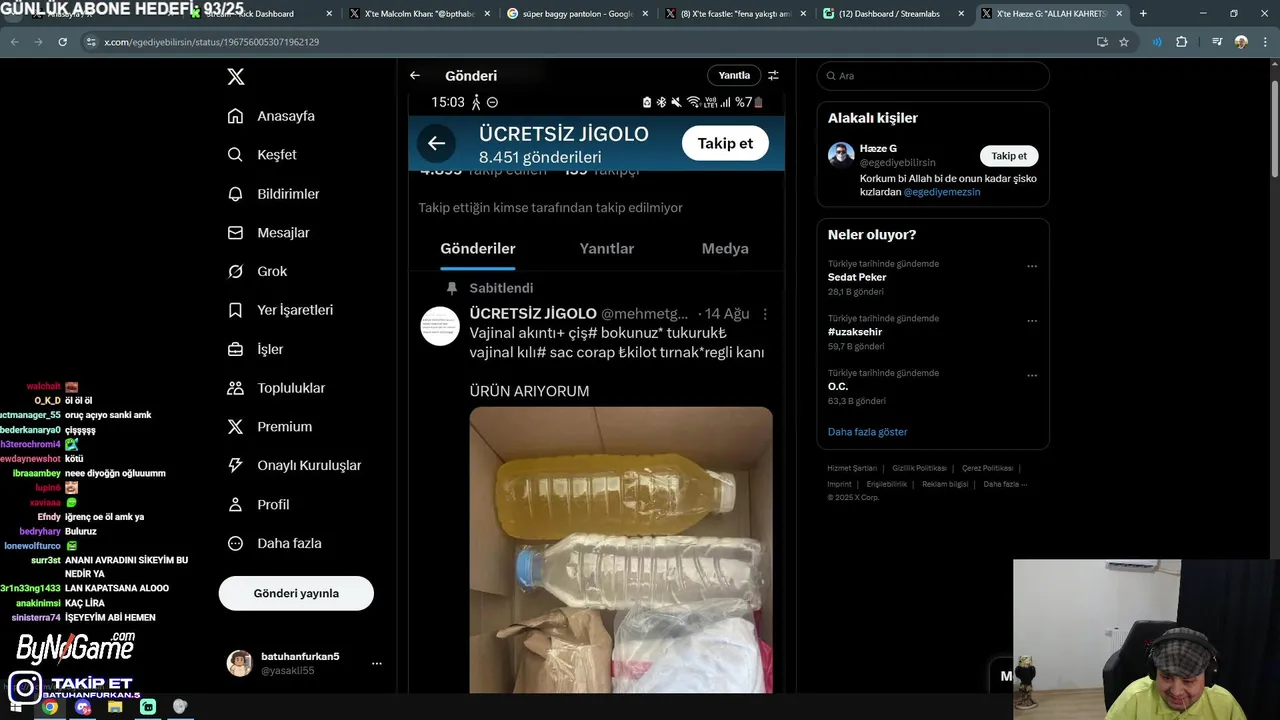
Task: Open Çerez Politikası footer link
Action: [988, 468]
